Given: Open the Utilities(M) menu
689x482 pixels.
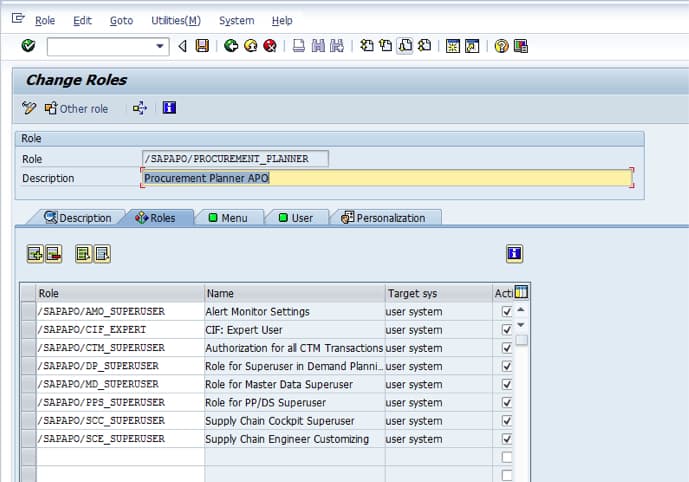Looking at the screenshot, I should tap(176, 21).
